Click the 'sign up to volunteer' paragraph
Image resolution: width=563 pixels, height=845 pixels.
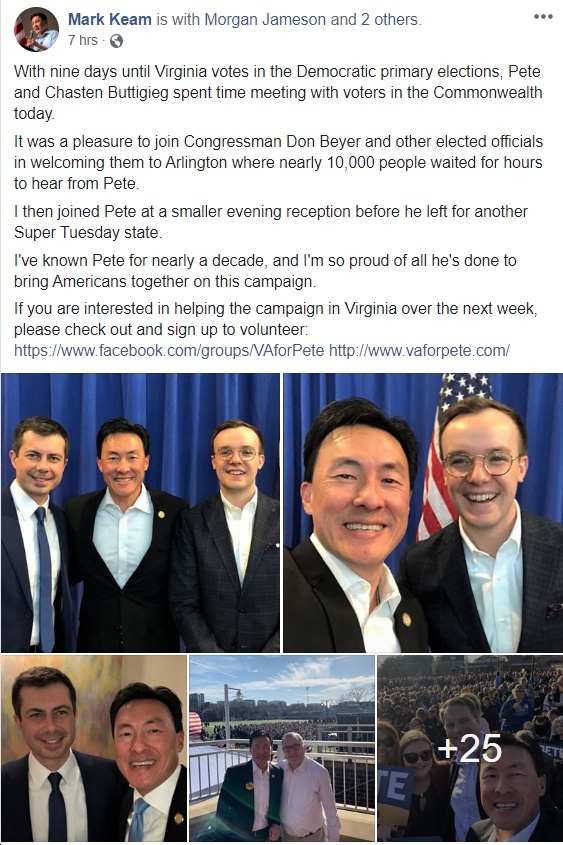276,319
